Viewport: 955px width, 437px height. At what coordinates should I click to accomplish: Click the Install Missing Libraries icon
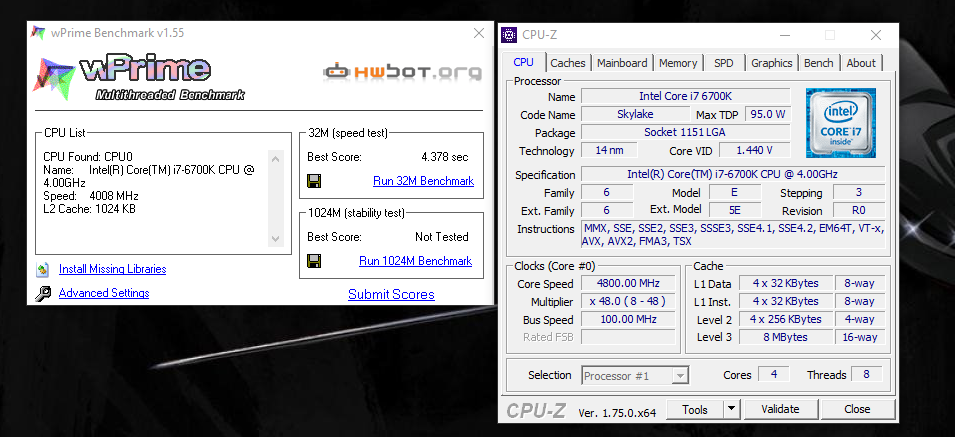tap(43, 269)
